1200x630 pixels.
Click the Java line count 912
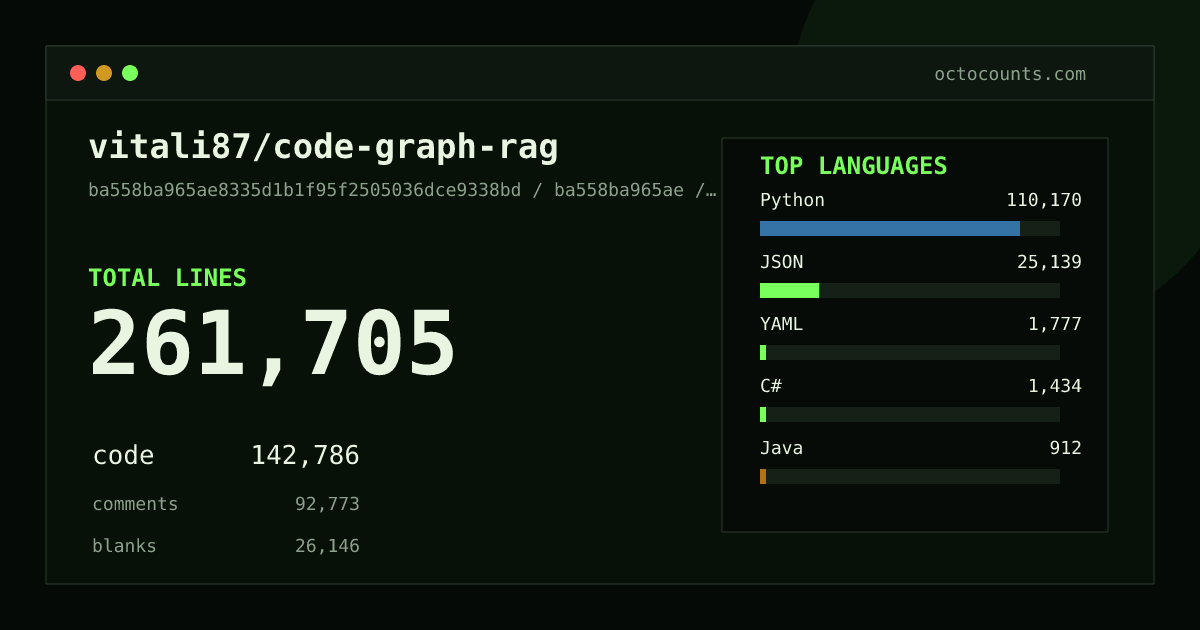[1065, 448]
